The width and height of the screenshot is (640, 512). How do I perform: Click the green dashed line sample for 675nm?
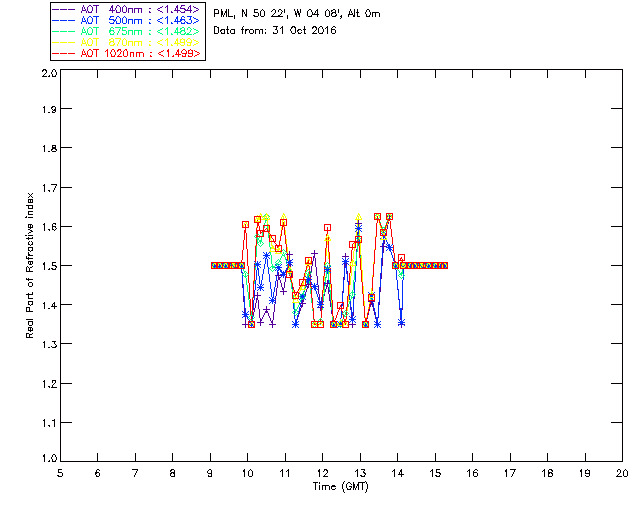[64, 32]
